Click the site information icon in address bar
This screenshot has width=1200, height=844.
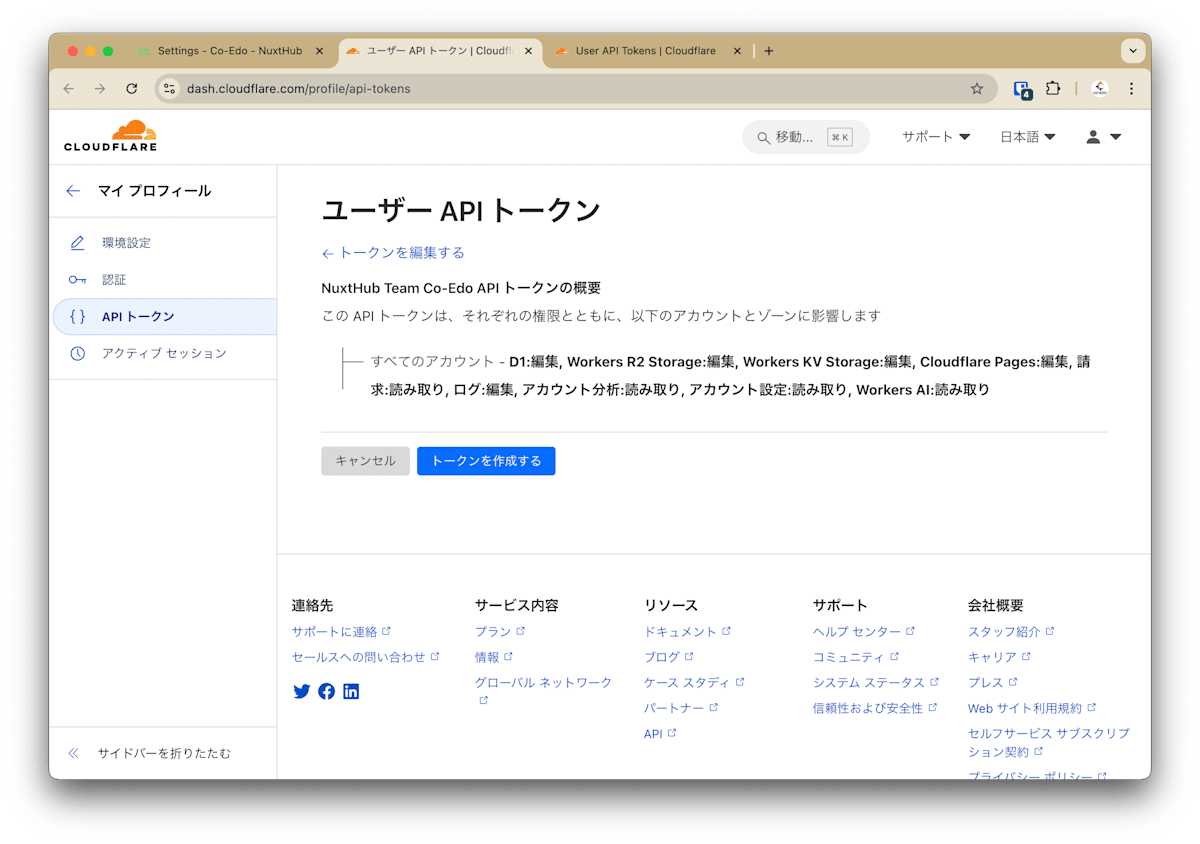coord(169,89)
